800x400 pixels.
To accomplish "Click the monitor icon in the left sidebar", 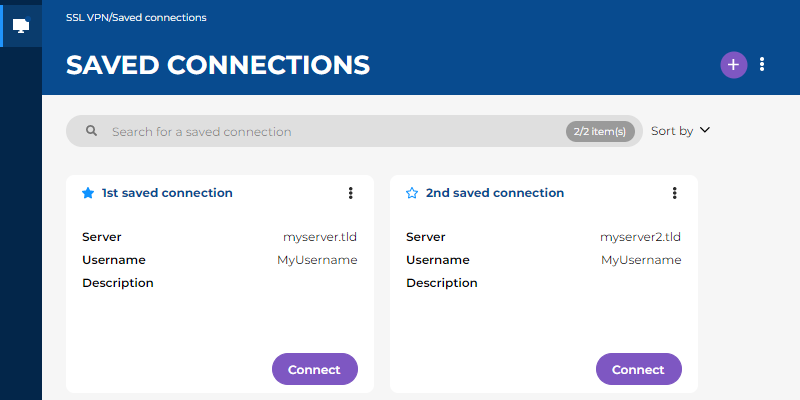I will coord(21,25).
